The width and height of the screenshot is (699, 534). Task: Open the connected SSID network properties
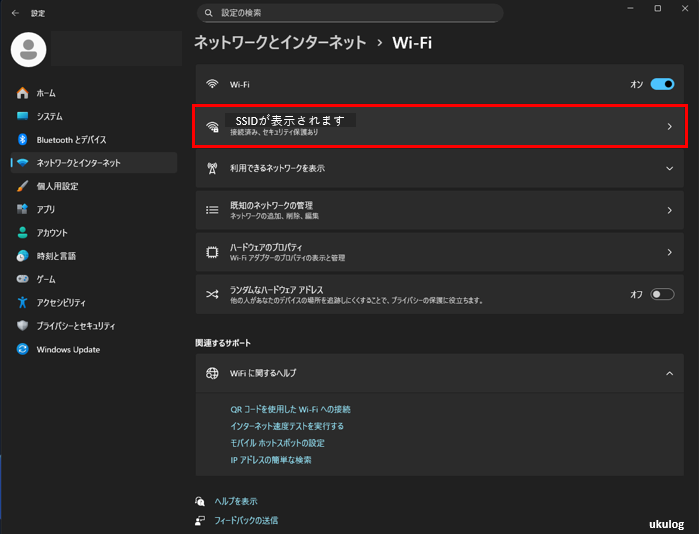click(440, 126)
